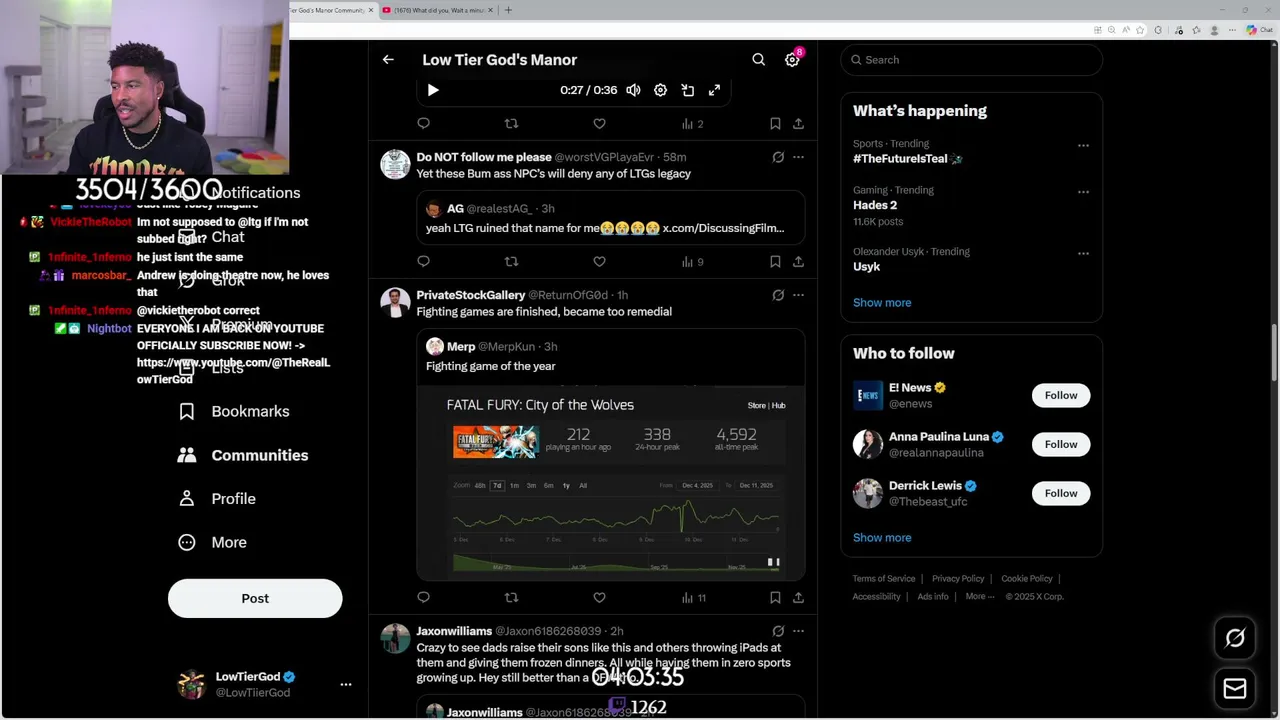Open the Cookie Policy link
The image size is (1280, 720).
coord(1027,579)
